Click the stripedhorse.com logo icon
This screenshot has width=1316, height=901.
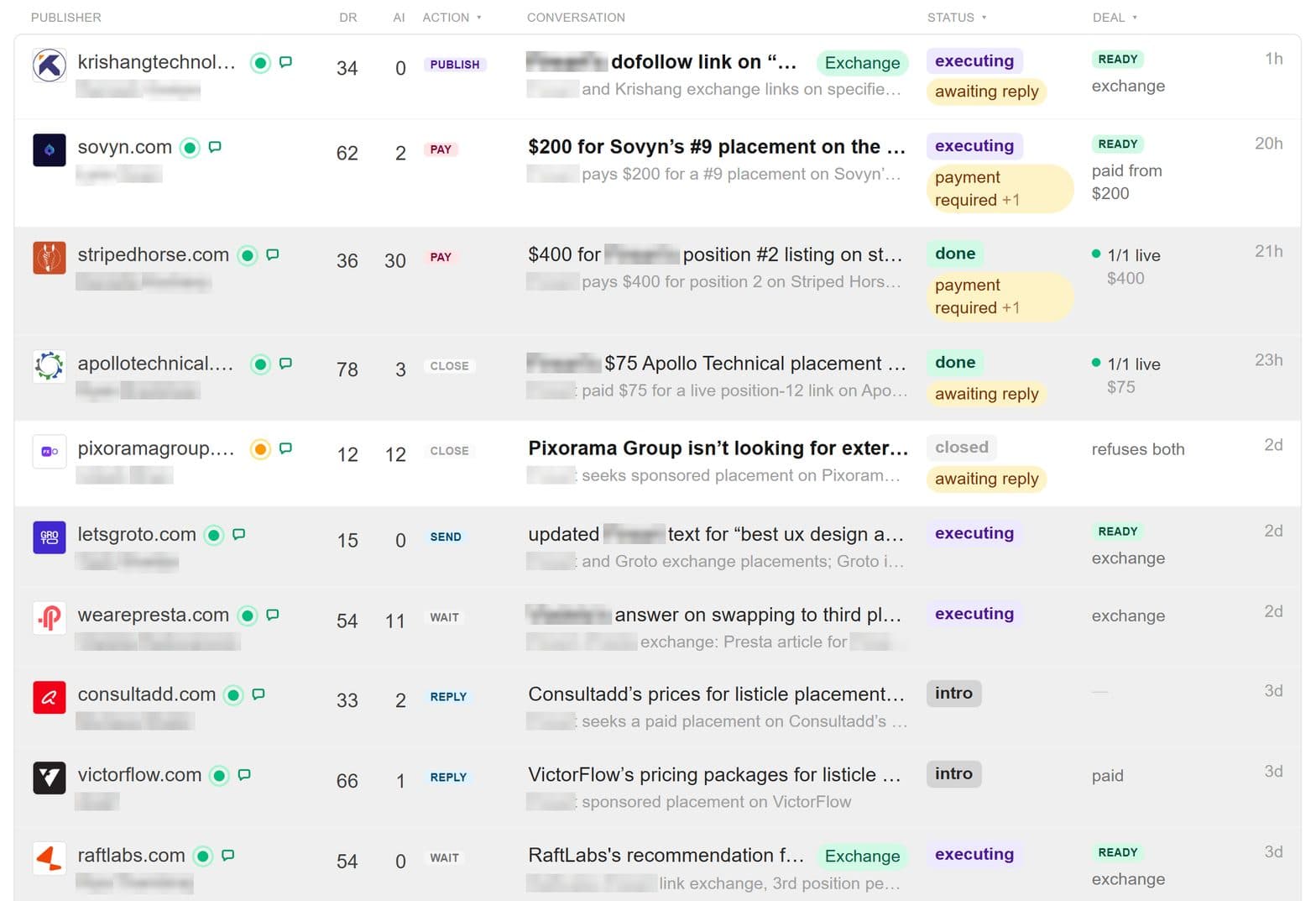click(x=49, y=257)
